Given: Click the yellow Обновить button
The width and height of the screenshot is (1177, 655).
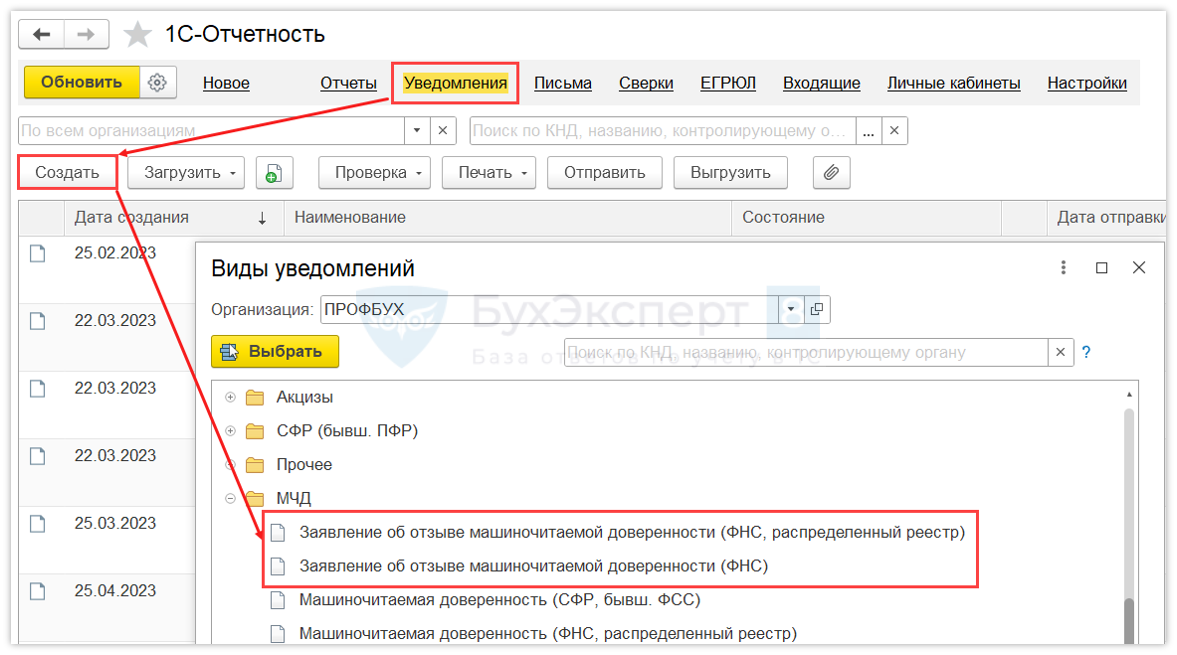Looking at the screenshot, I should [82, 83].
